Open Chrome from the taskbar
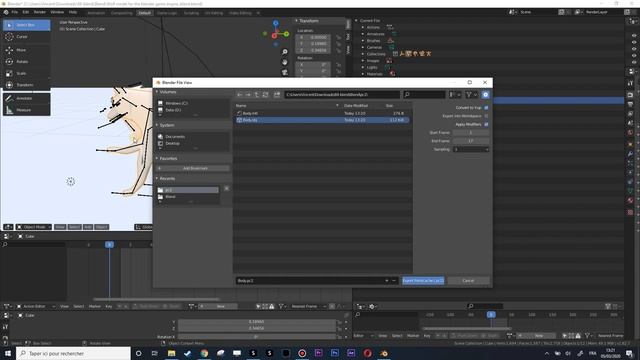 pos(204,353)
